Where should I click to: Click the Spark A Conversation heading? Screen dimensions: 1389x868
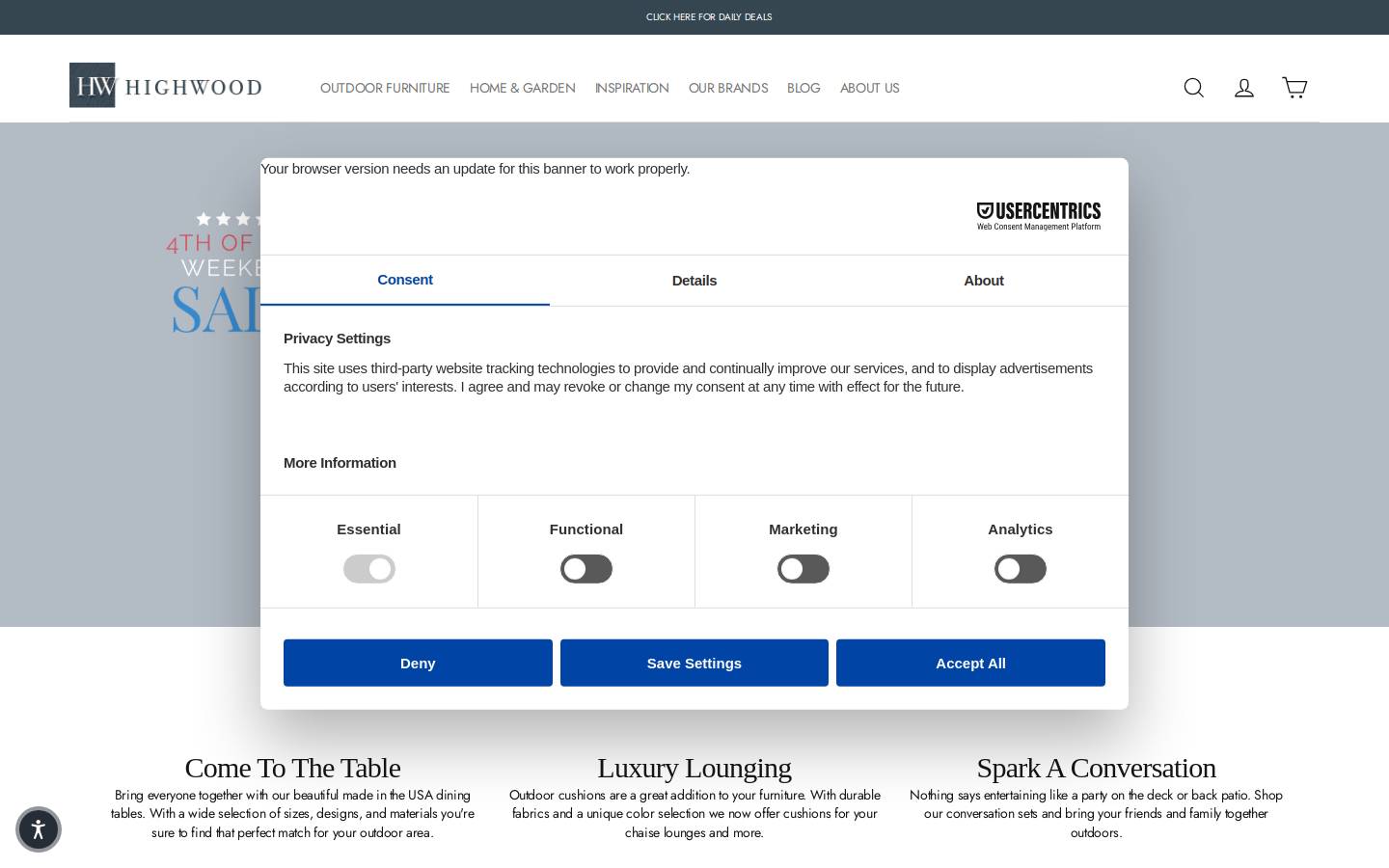click(1096, 768)
